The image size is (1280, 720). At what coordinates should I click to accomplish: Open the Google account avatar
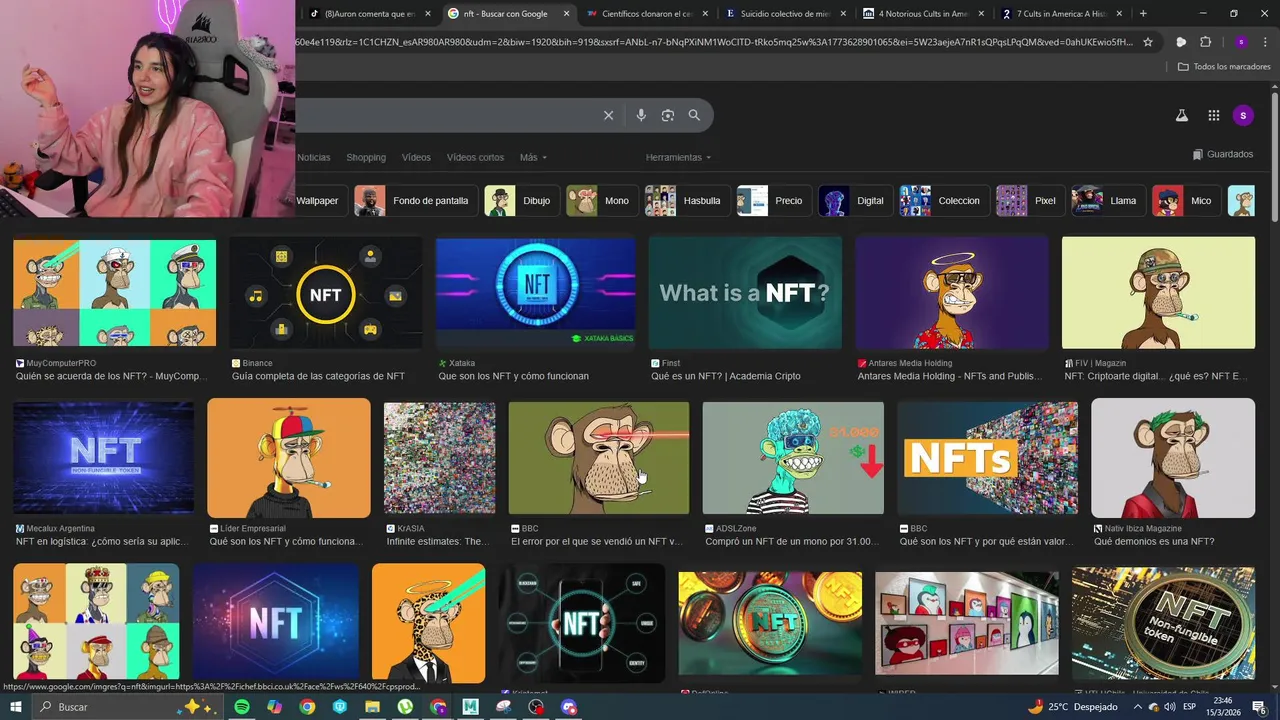pyautogui.click(x=1243, y=115)
